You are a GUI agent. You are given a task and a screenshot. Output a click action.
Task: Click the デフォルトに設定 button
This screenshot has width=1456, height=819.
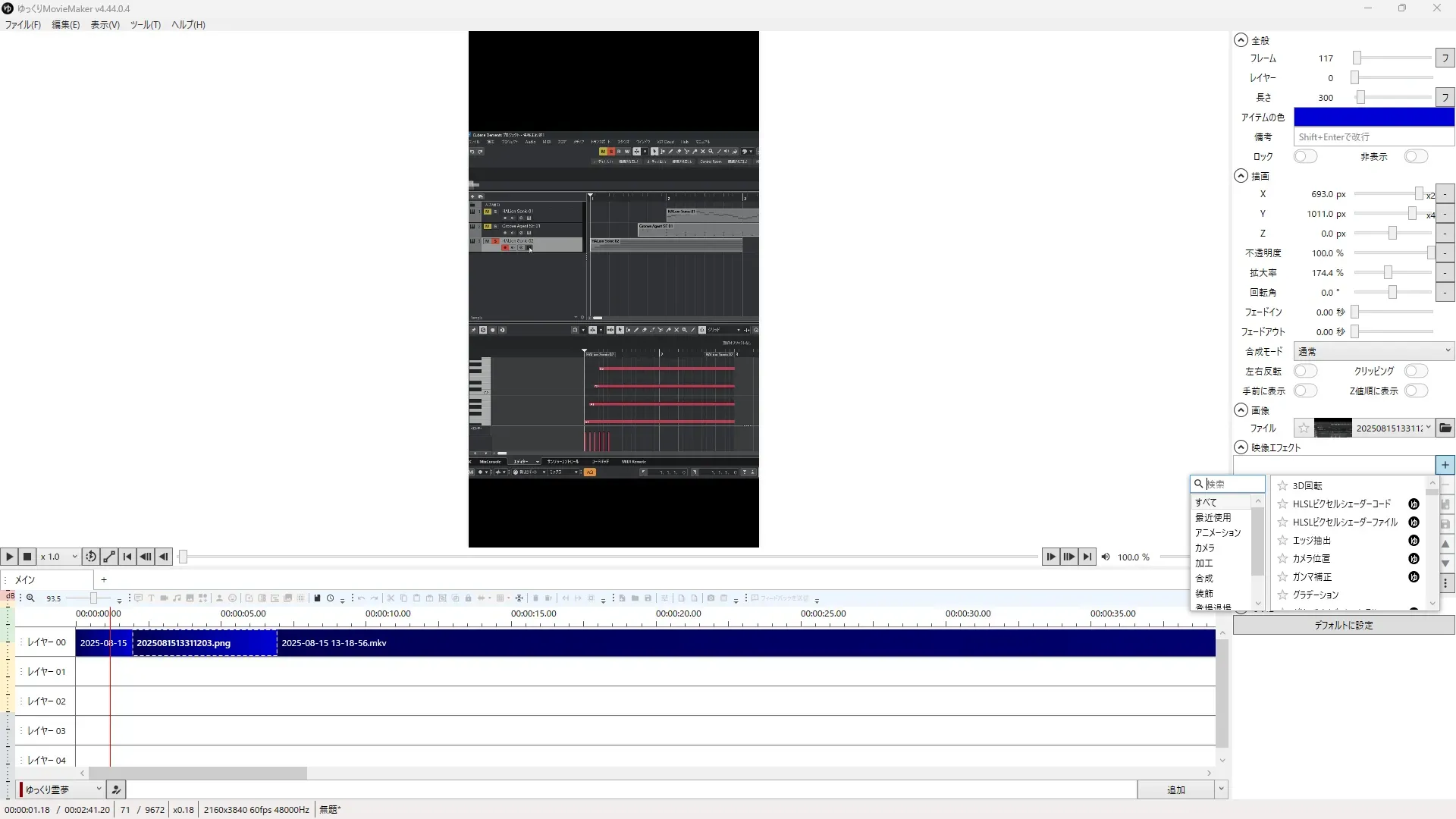click(x=1343, y=626)
